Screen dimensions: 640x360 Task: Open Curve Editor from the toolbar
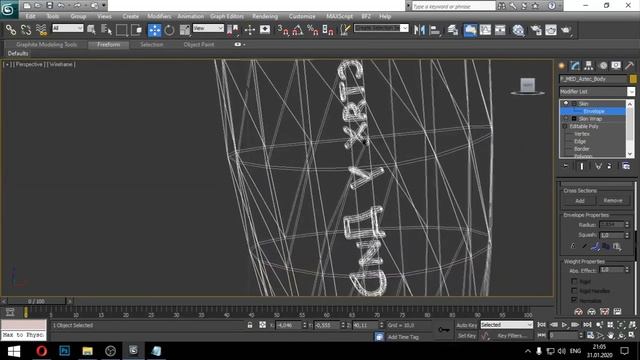click(x=485, y=30)
